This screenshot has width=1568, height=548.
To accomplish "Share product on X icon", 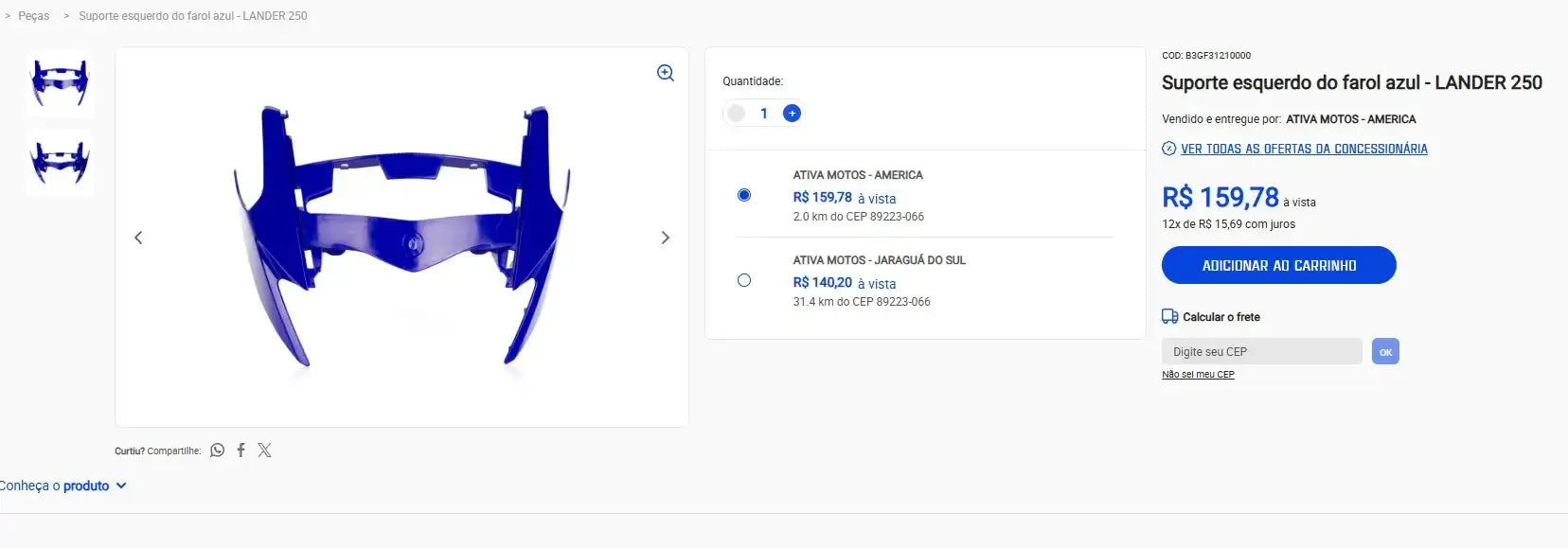I will pyautogui.click(x=264, y=451).
